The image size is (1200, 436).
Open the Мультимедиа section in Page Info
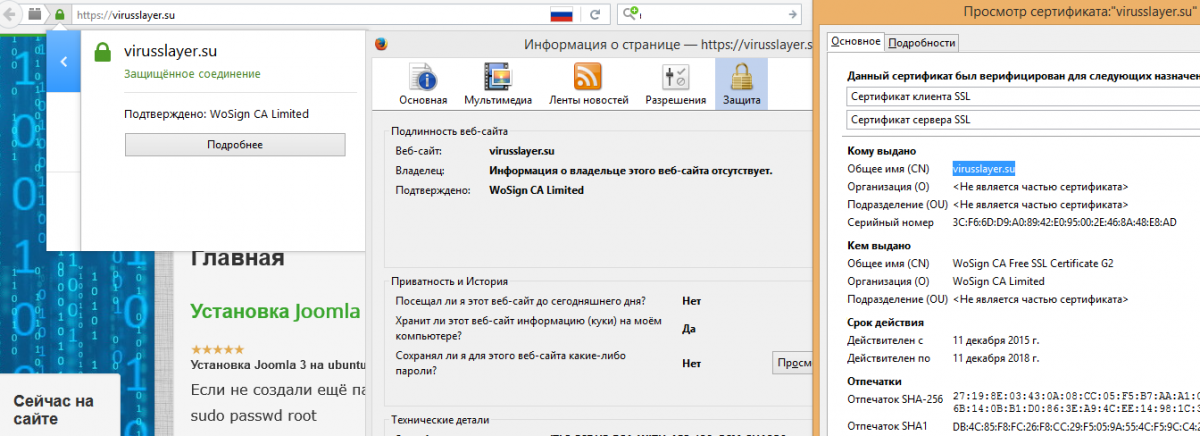click(496, 84)
